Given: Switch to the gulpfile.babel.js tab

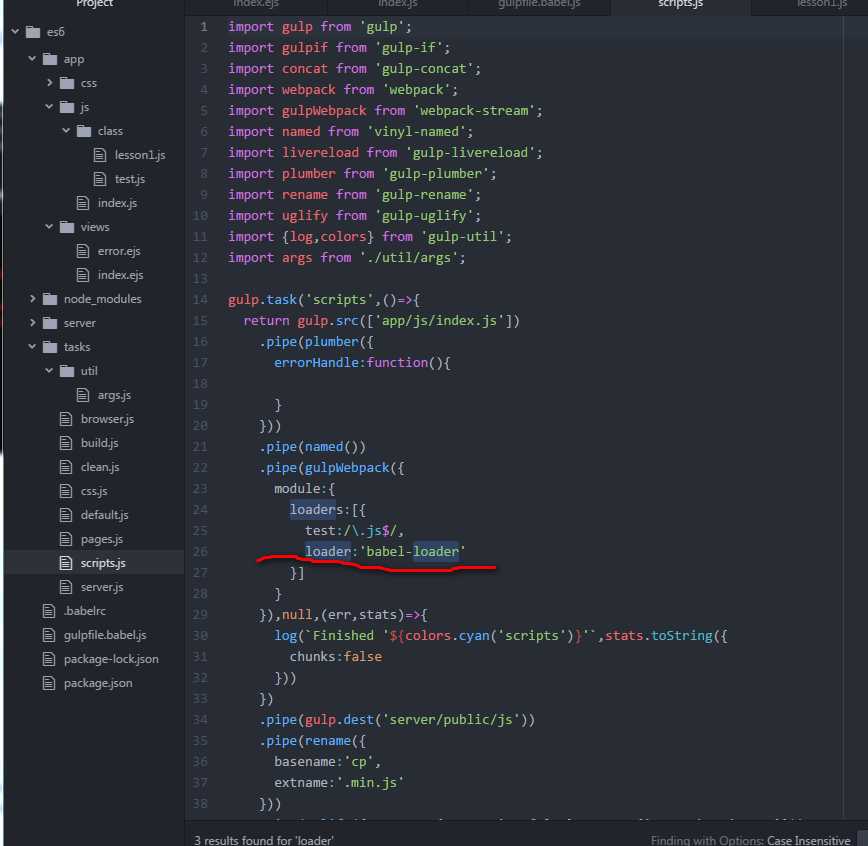Looking at the screenshot, I should 539,4.
